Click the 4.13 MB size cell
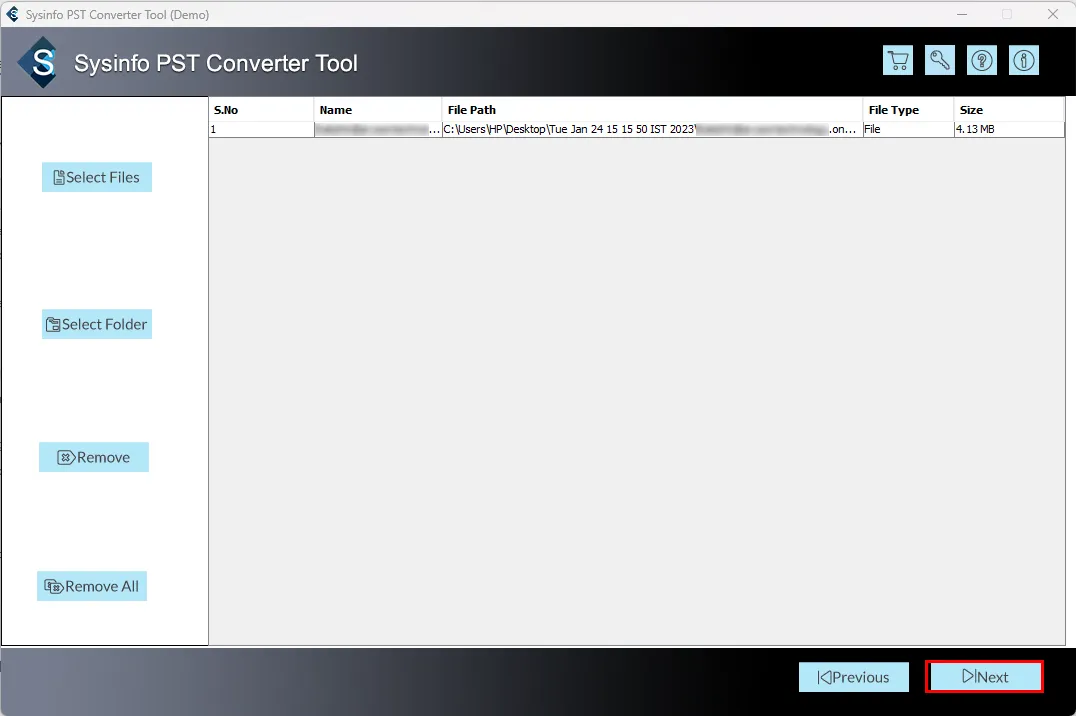Viewport: 1076px width, 716px height. tap(1008, 129)
